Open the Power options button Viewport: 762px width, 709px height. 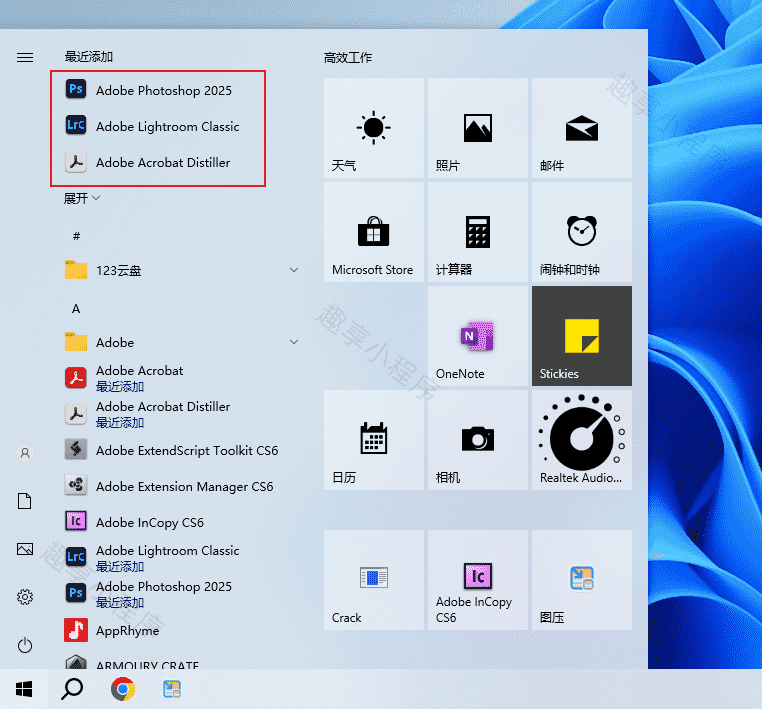(x=25, y=645)
